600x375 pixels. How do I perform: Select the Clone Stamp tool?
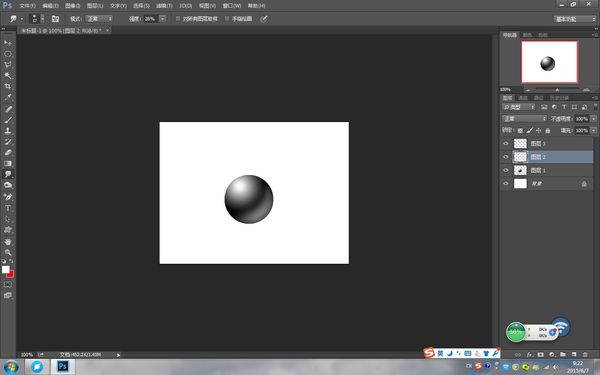[x=8, y=130]
